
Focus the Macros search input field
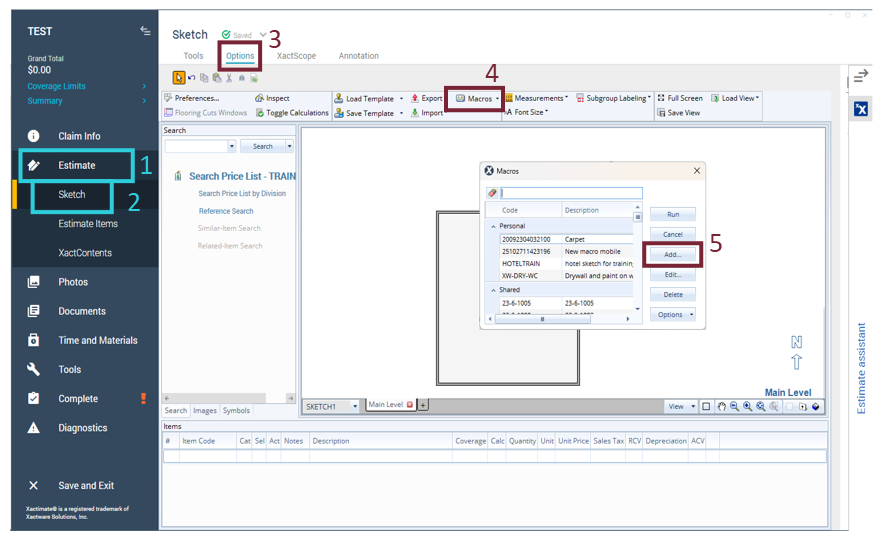coord(571,193)
